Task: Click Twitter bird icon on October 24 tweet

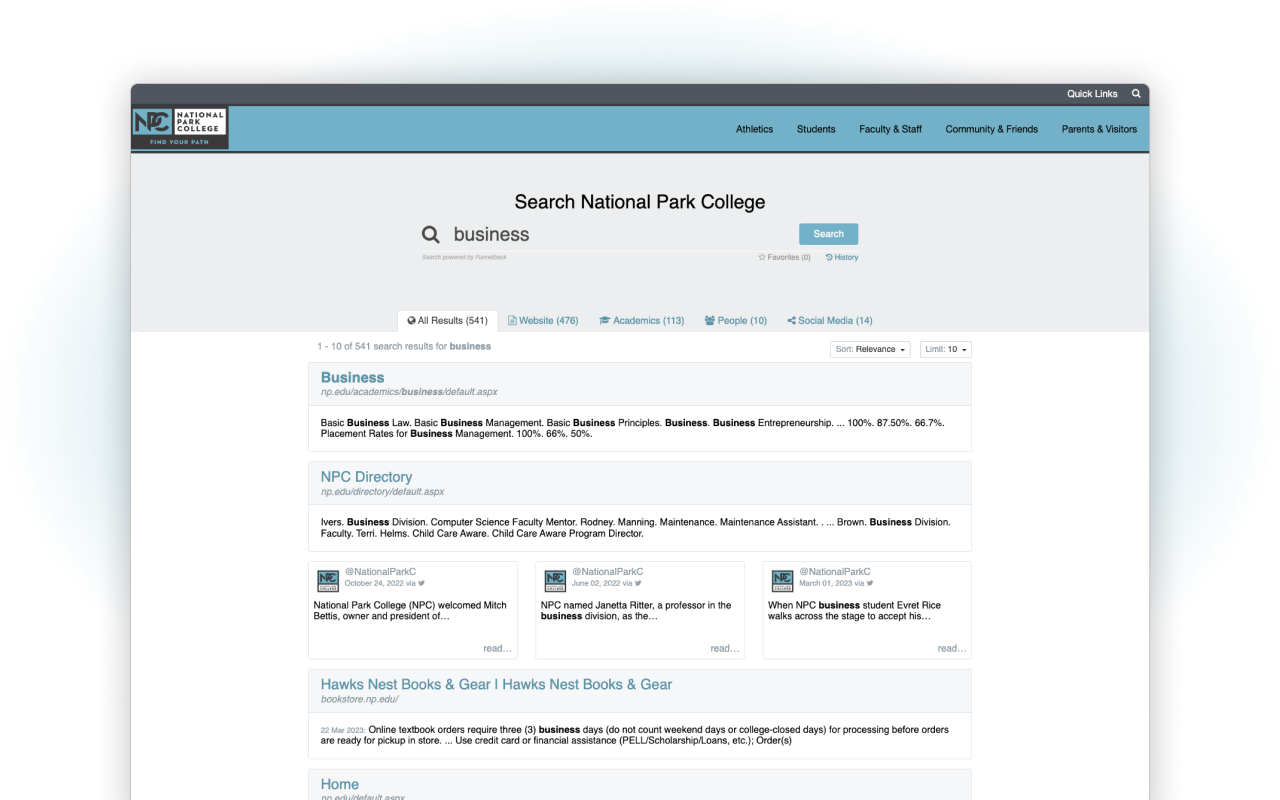Action: coord(422,583)
